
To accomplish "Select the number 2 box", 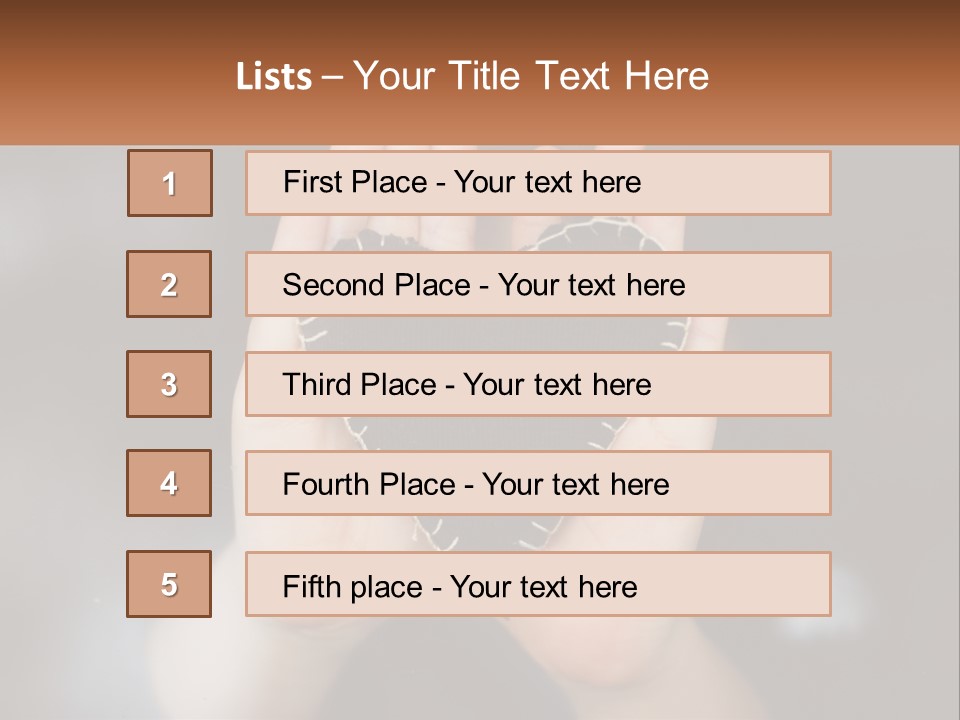I will [x=169, y=284].
